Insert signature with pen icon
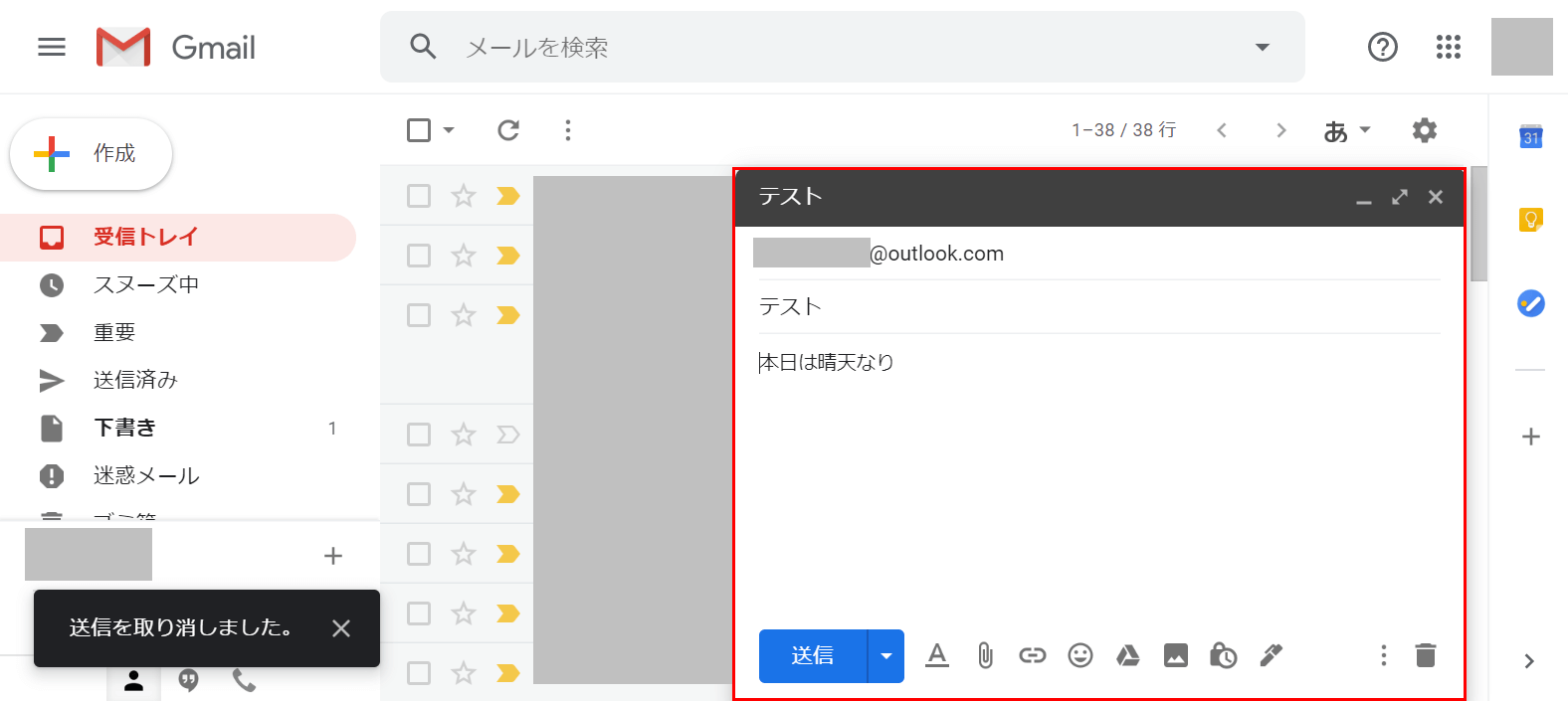 coord(1272,655)
